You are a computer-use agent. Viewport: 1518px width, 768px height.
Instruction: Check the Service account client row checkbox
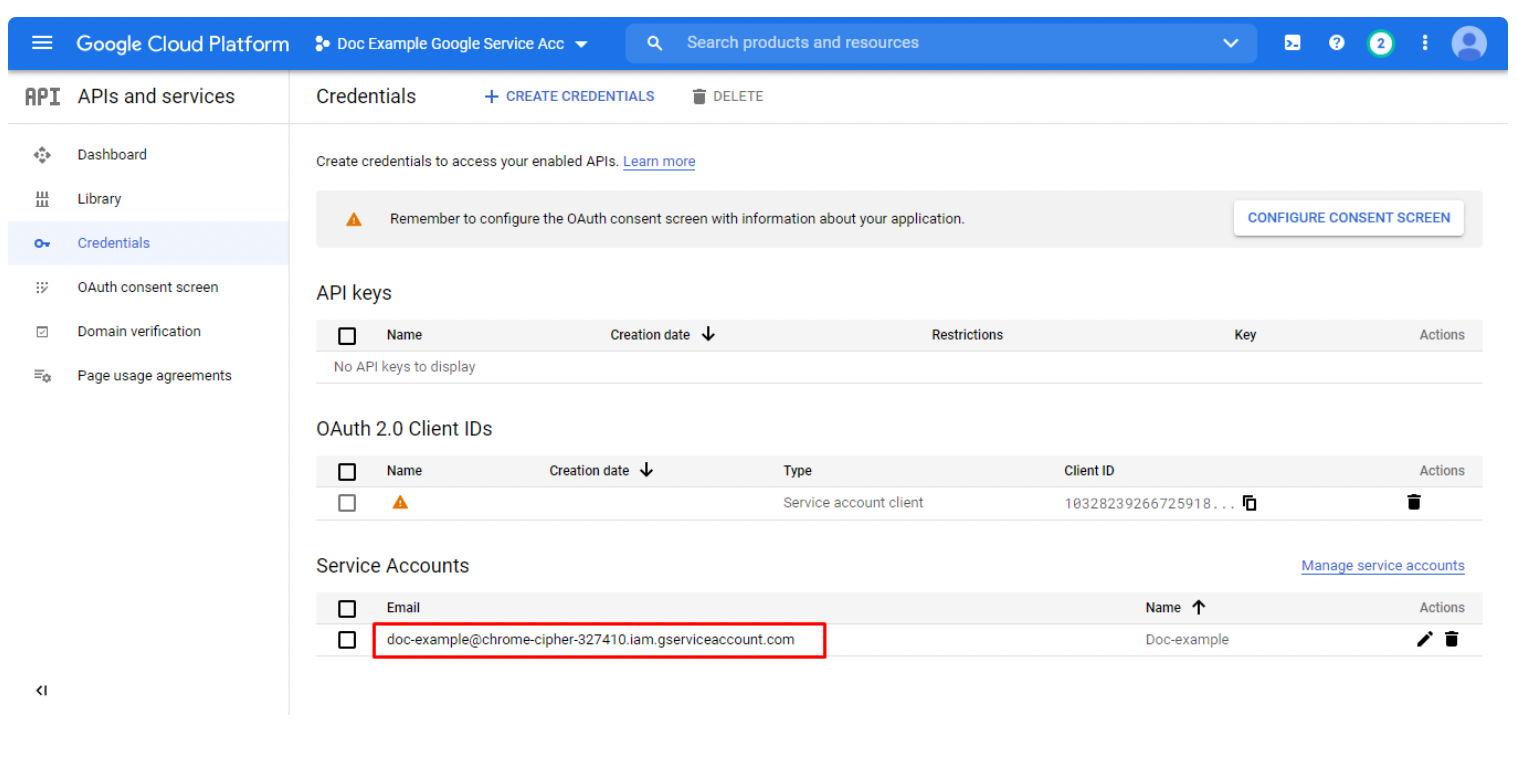[347, 503]
